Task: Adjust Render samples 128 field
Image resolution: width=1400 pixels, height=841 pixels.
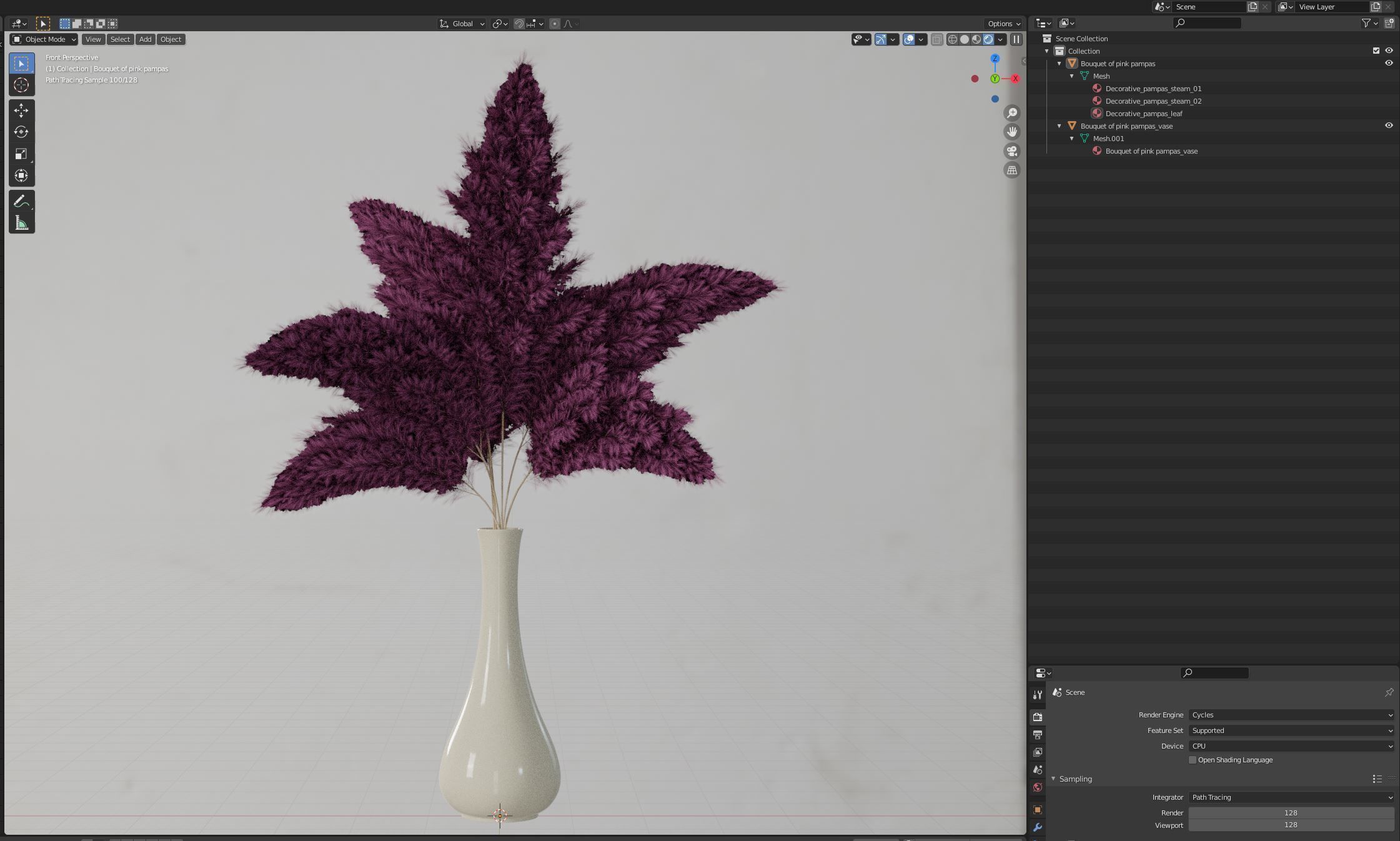Action: pos(1291,813)
